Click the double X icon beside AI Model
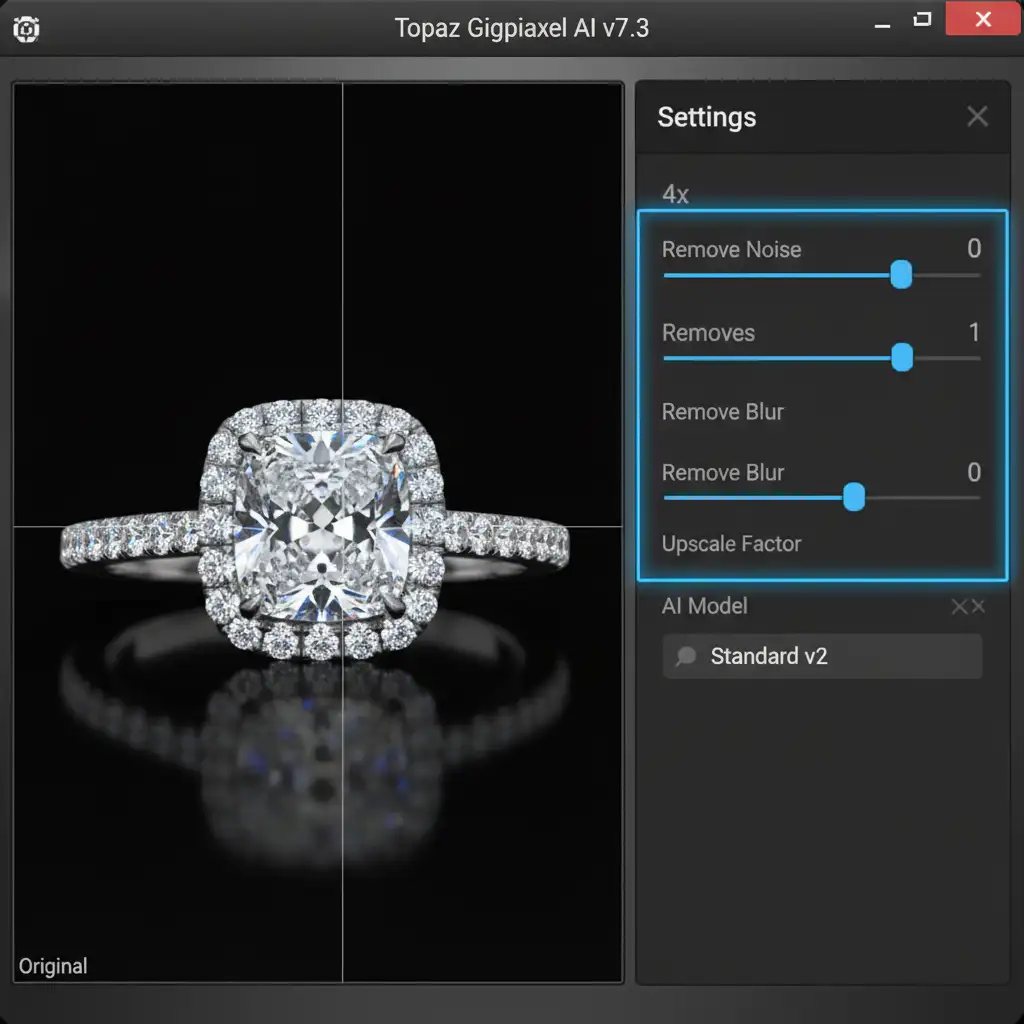 tap(968, 606)
